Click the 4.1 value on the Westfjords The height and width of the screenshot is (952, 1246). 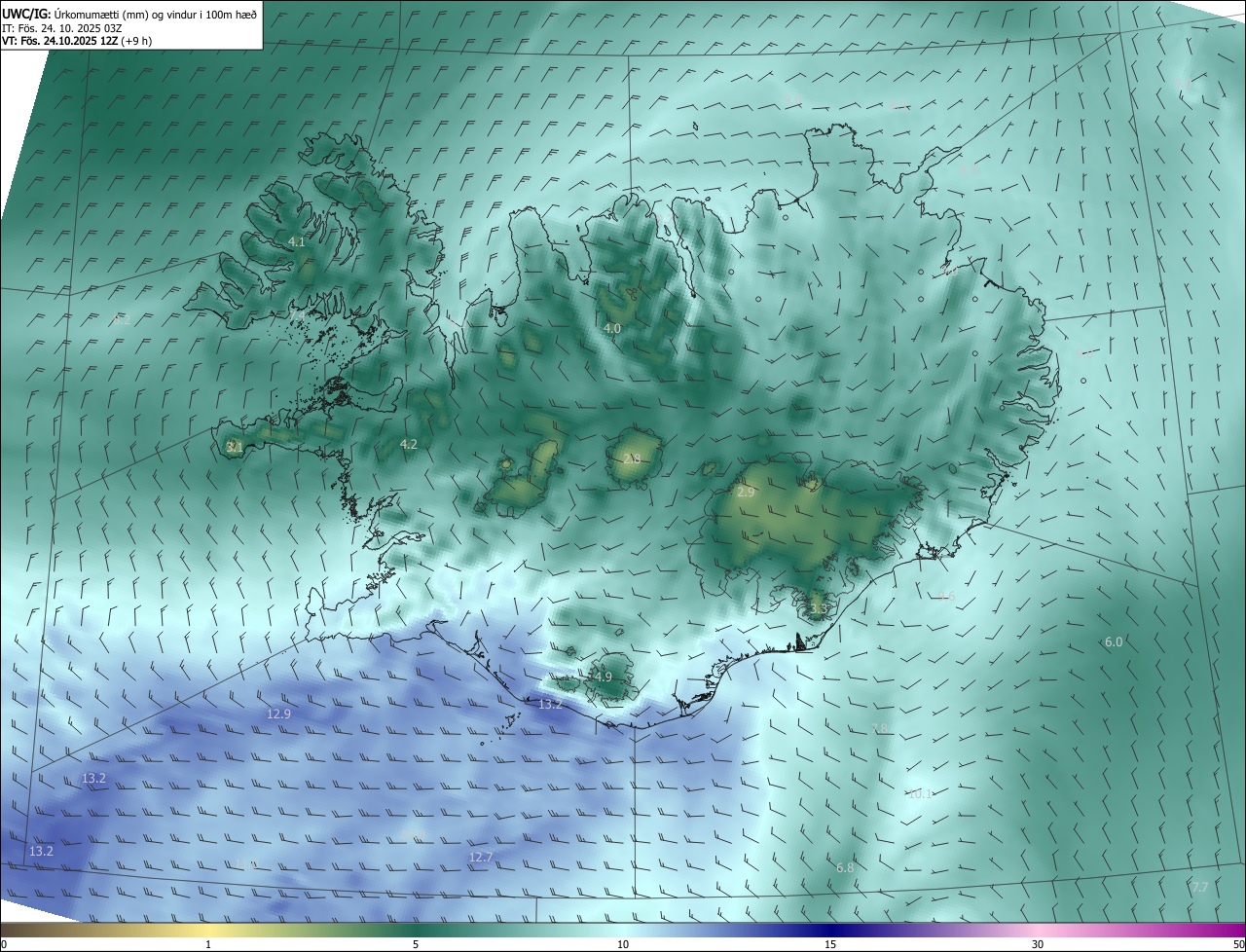tap(297, 241)
